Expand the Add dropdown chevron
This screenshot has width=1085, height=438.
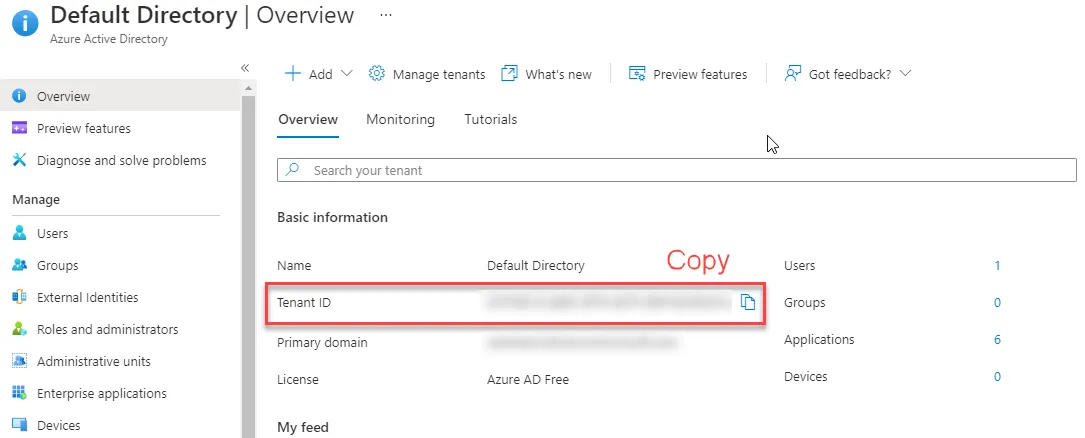347,73
